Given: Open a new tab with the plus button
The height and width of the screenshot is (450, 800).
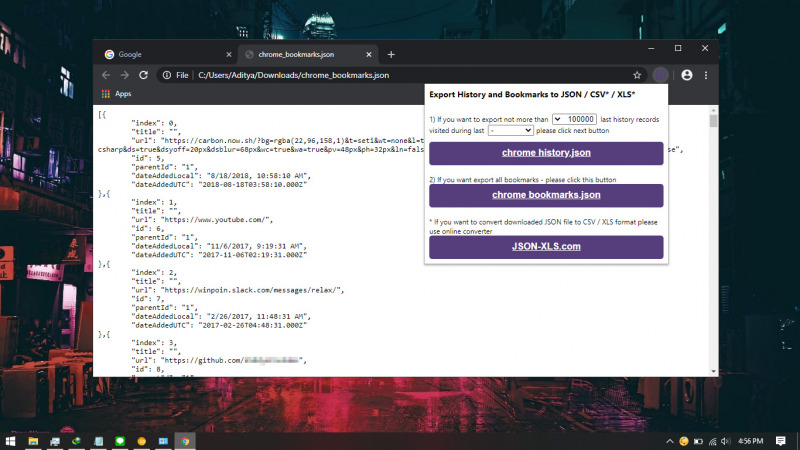Looking at the screenshot, I should (391, 55).
